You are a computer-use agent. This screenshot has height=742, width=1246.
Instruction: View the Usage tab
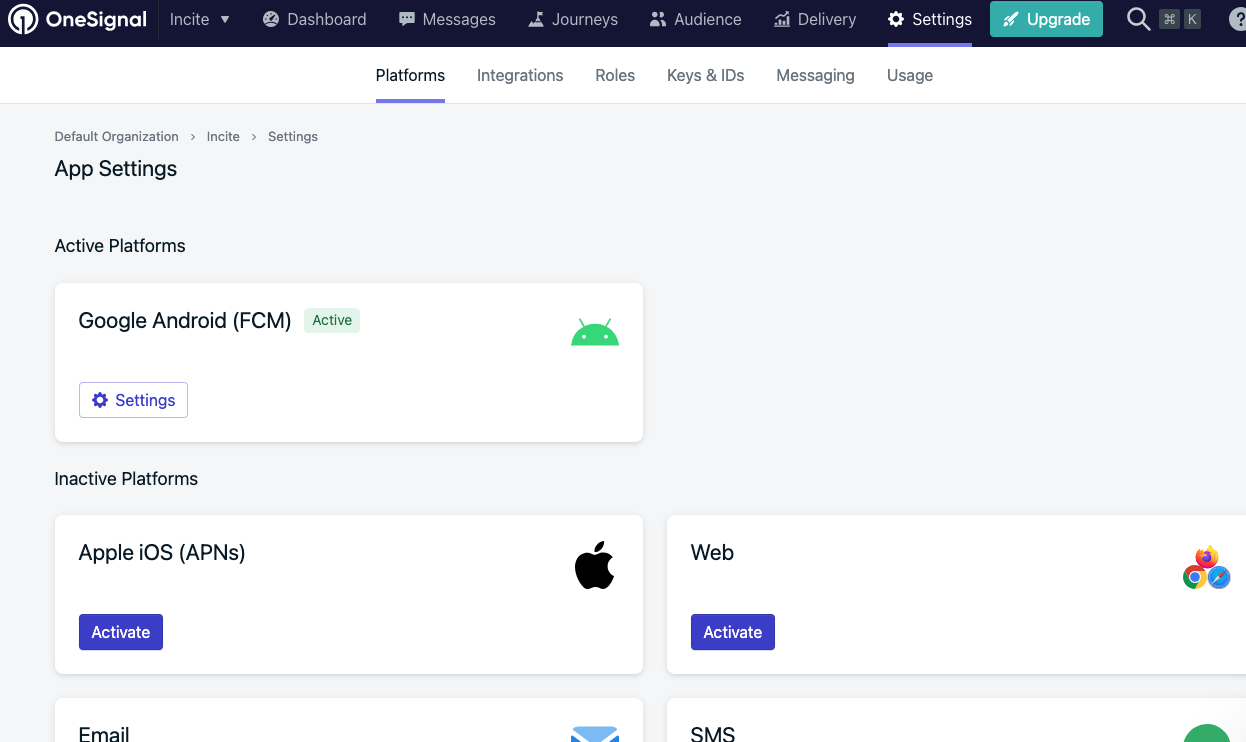[910, 75]
